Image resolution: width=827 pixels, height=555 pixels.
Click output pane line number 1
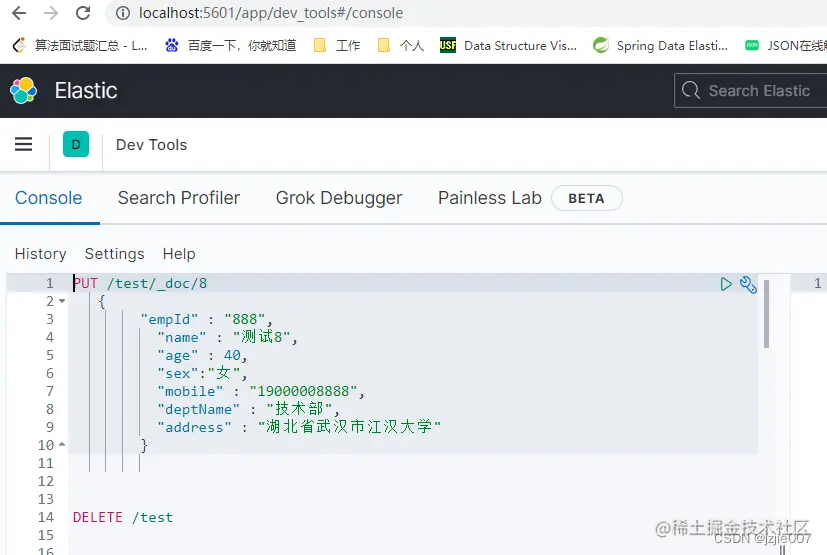[817, 283]
